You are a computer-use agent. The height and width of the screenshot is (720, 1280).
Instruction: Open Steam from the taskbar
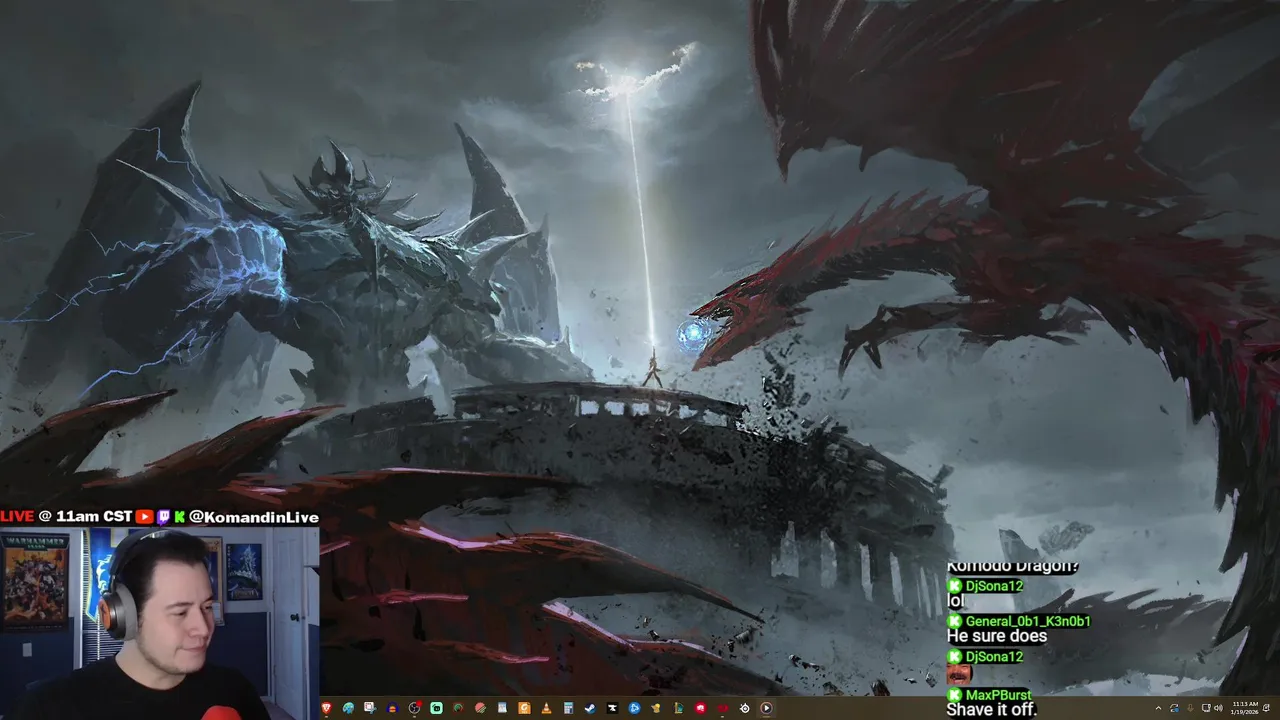590,708
